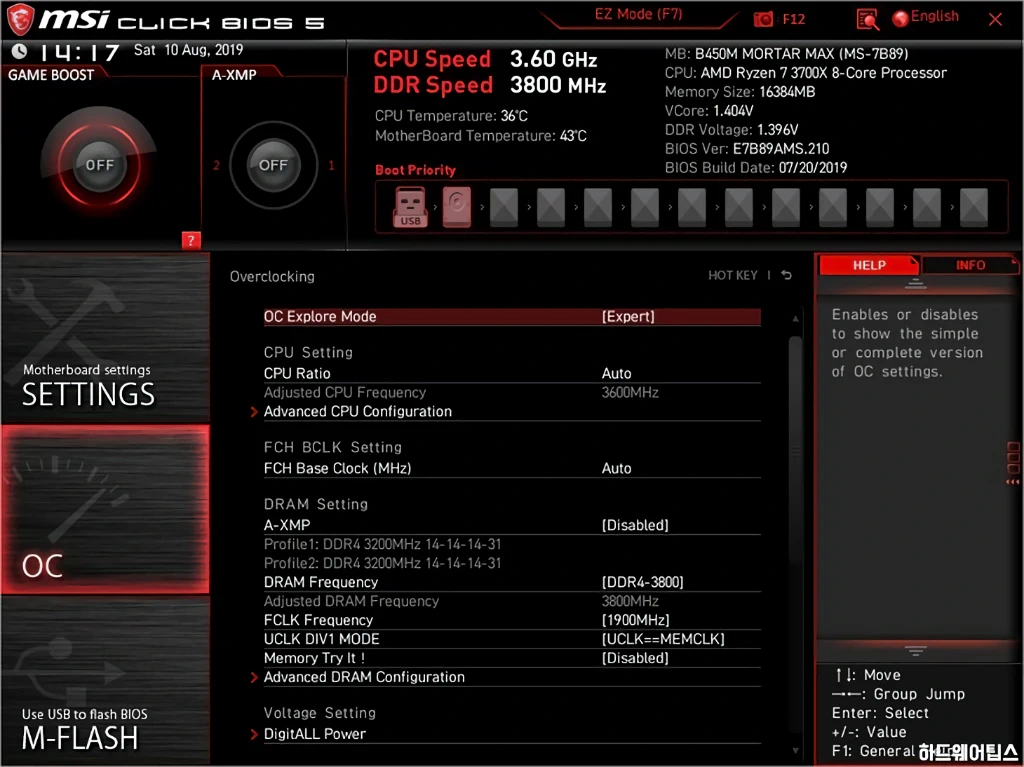Click the English language globe icon

901,18
